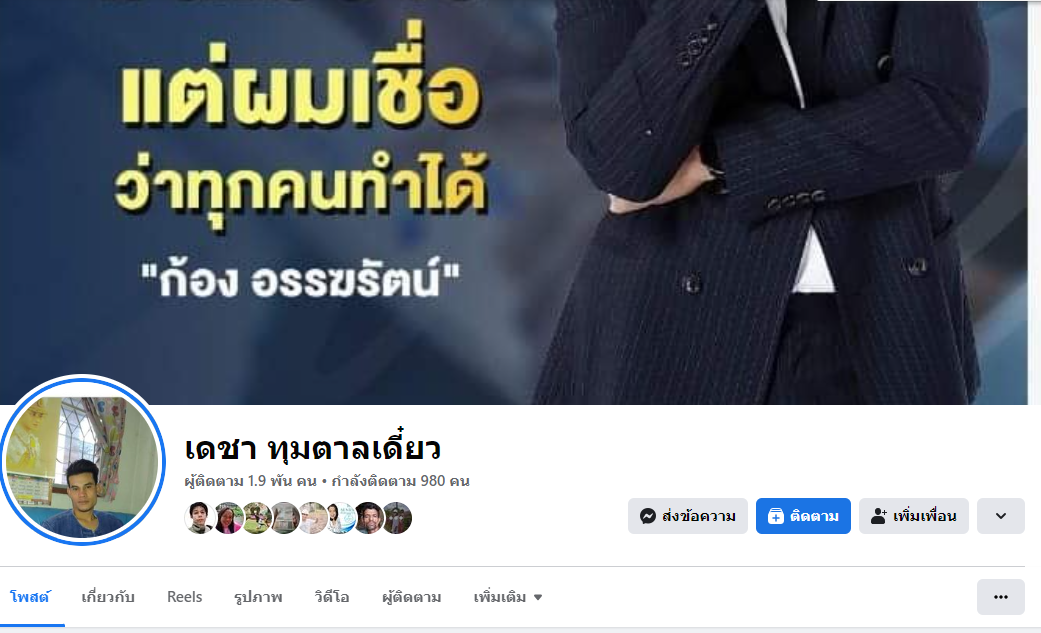Open the ผู้ติดตาม tab
1041x633 pixels.
click(412, 597)
